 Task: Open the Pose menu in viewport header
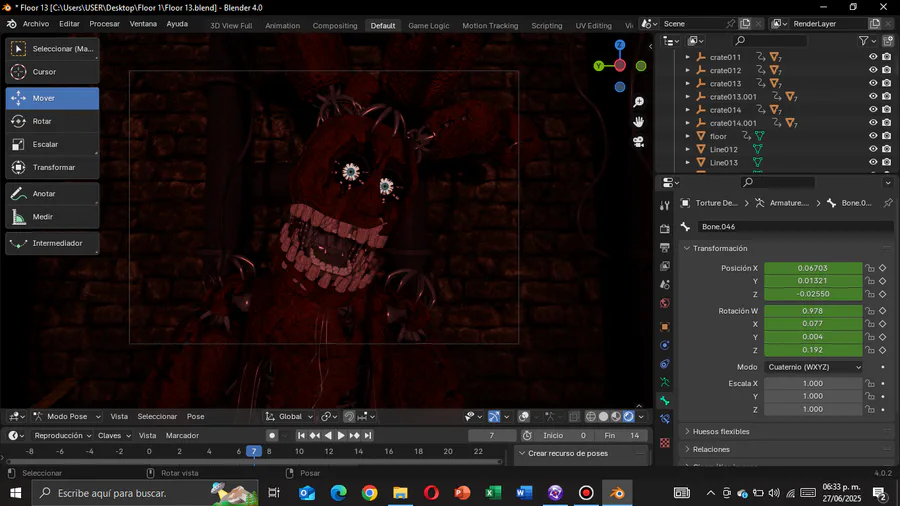click(x=195, y=417)
